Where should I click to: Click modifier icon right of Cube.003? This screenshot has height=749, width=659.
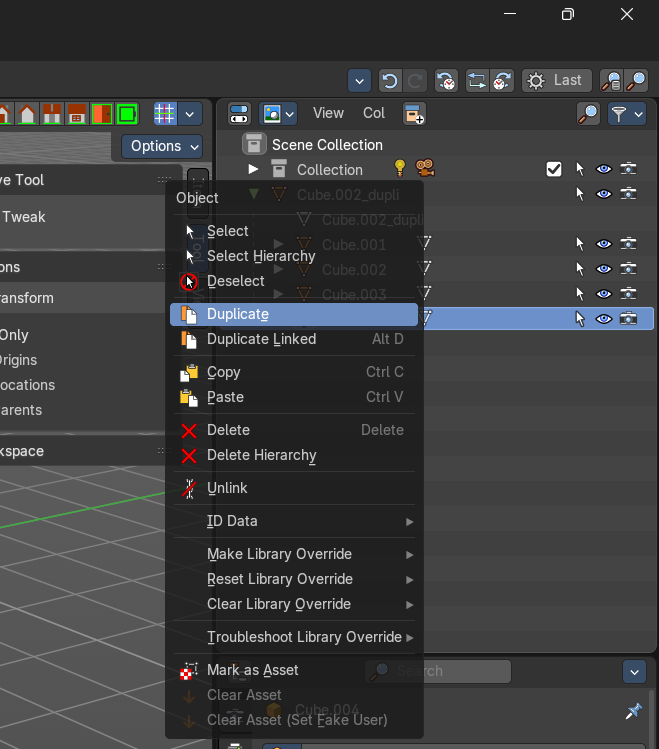tap(425, 293)
